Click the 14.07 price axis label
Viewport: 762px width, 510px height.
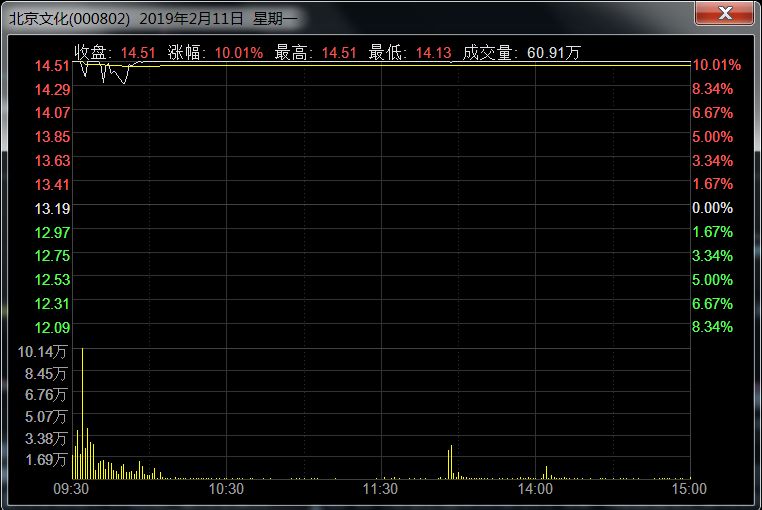point(52,113)
